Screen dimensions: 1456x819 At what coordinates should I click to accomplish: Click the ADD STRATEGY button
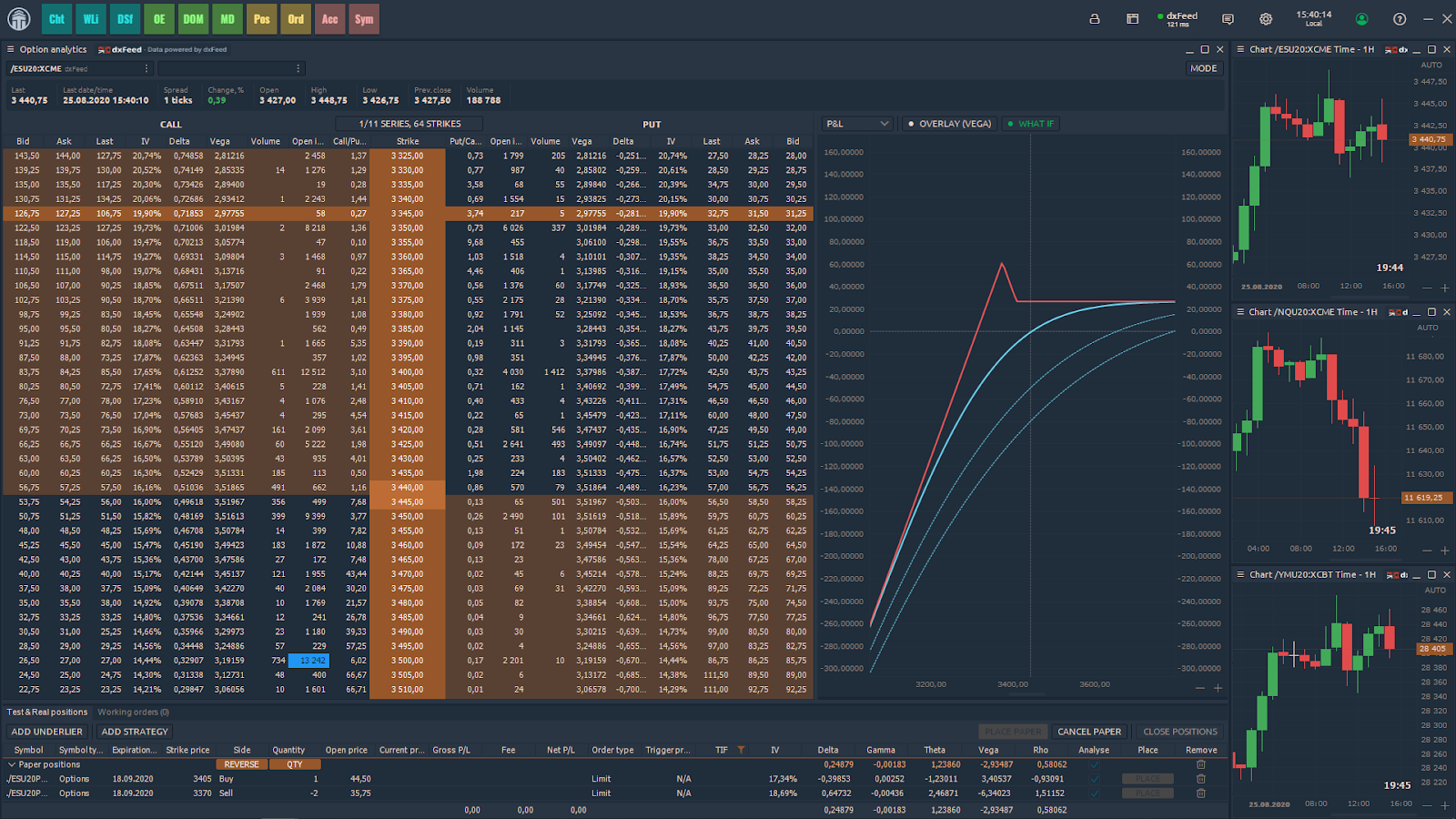tap(135, 732)
